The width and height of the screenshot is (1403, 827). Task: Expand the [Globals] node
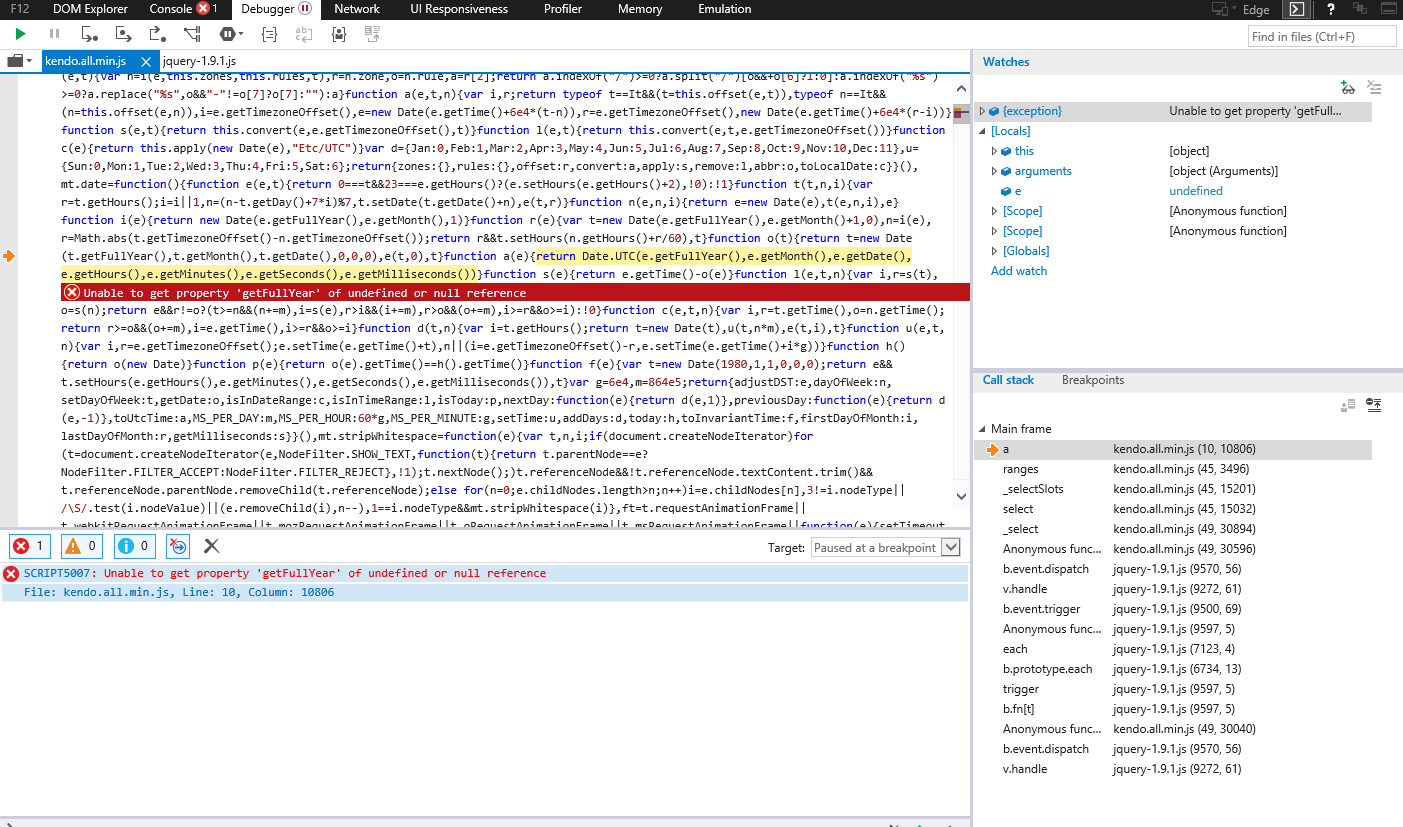pos(994,251)
